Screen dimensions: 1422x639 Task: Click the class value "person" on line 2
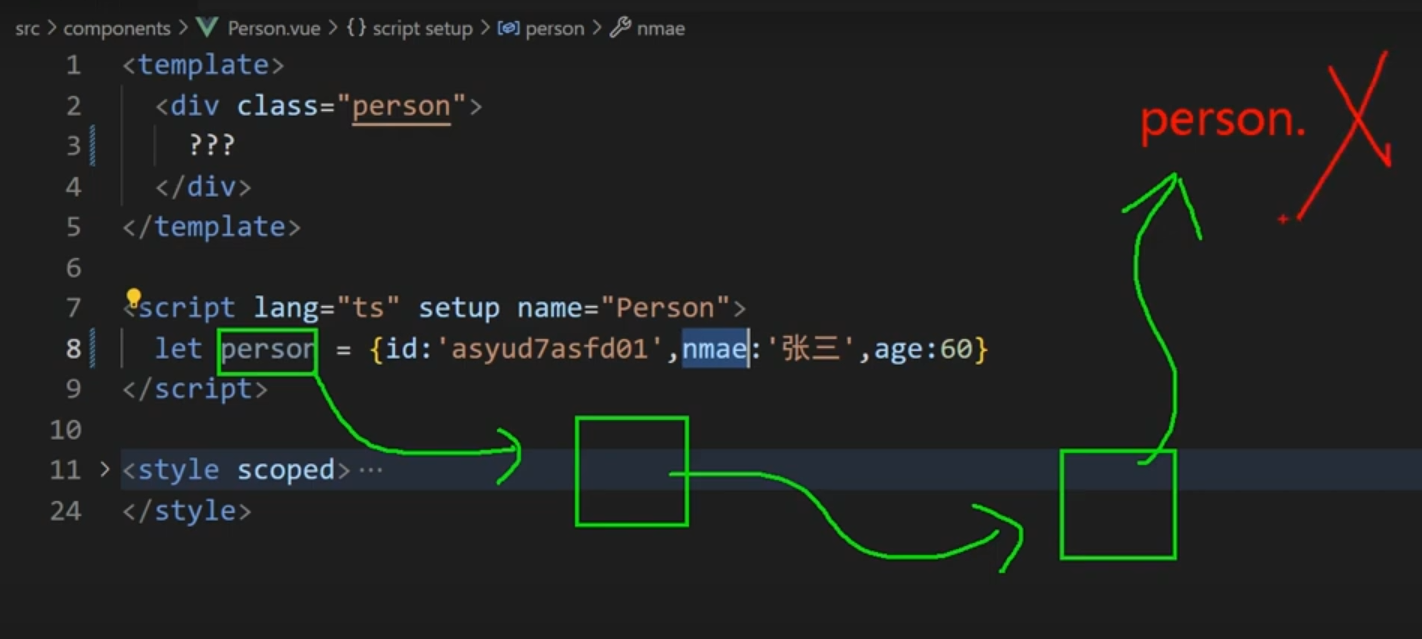[401, 106]
